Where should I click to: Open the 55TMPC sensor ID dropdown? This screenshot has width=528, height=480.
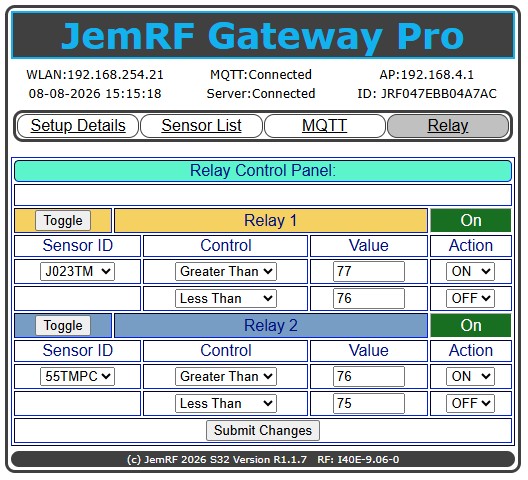tap(77, 376)
